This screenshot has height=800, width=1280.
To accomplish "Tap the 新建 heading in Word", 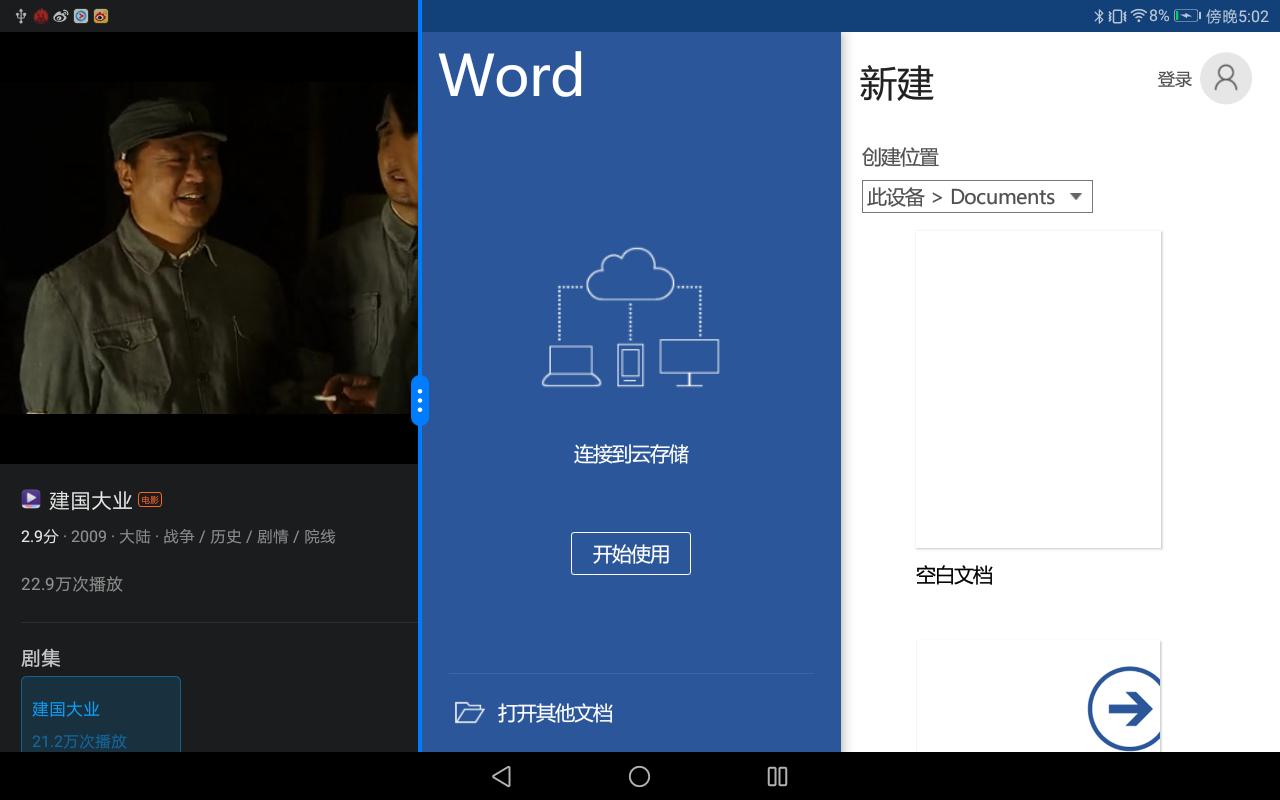I will (x=897, y=84).
